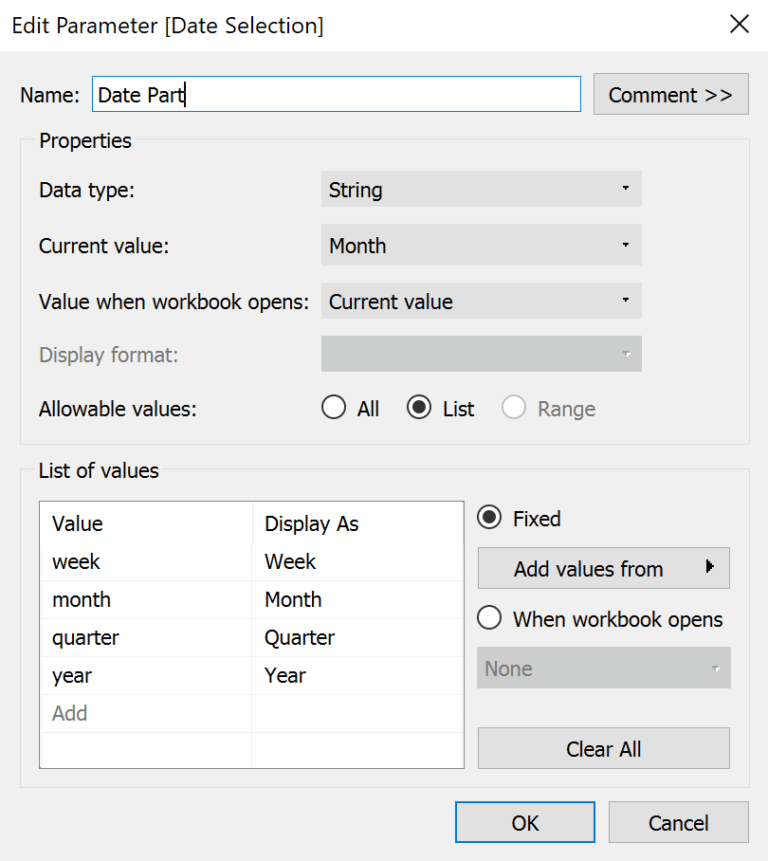This screenshot has width=768, height=861.
Task: Cancel the parameter edits
Action: 678,822
